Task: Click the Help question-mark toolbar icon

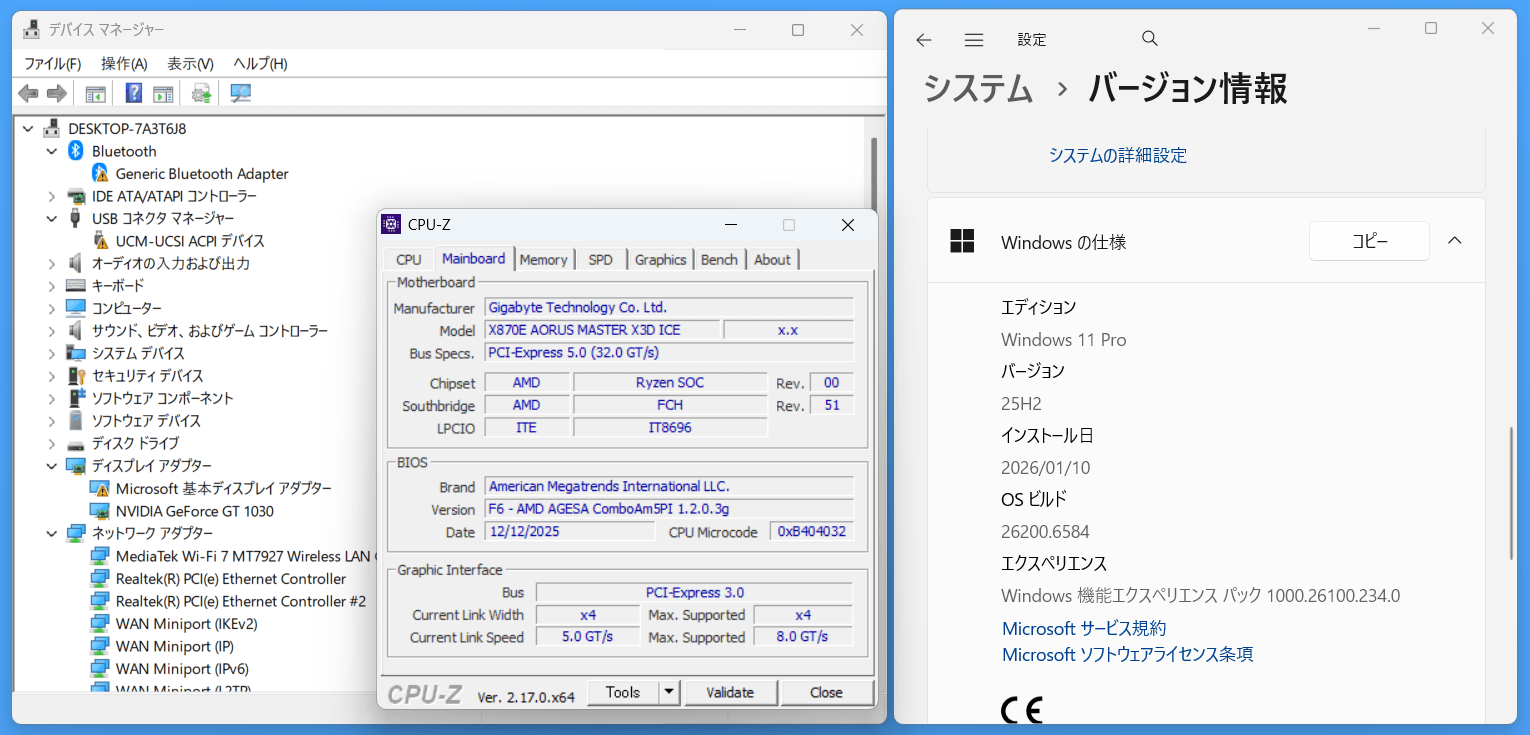Action: click(x=133, y=94)
